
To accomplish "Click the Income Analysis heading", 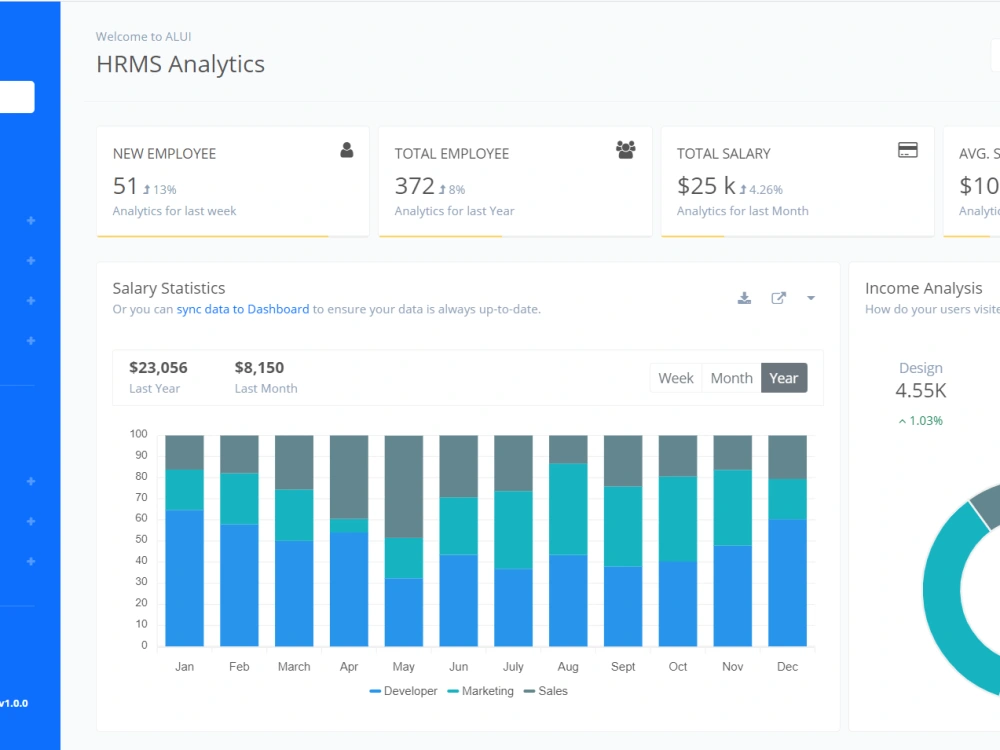I will coord(923,288).
